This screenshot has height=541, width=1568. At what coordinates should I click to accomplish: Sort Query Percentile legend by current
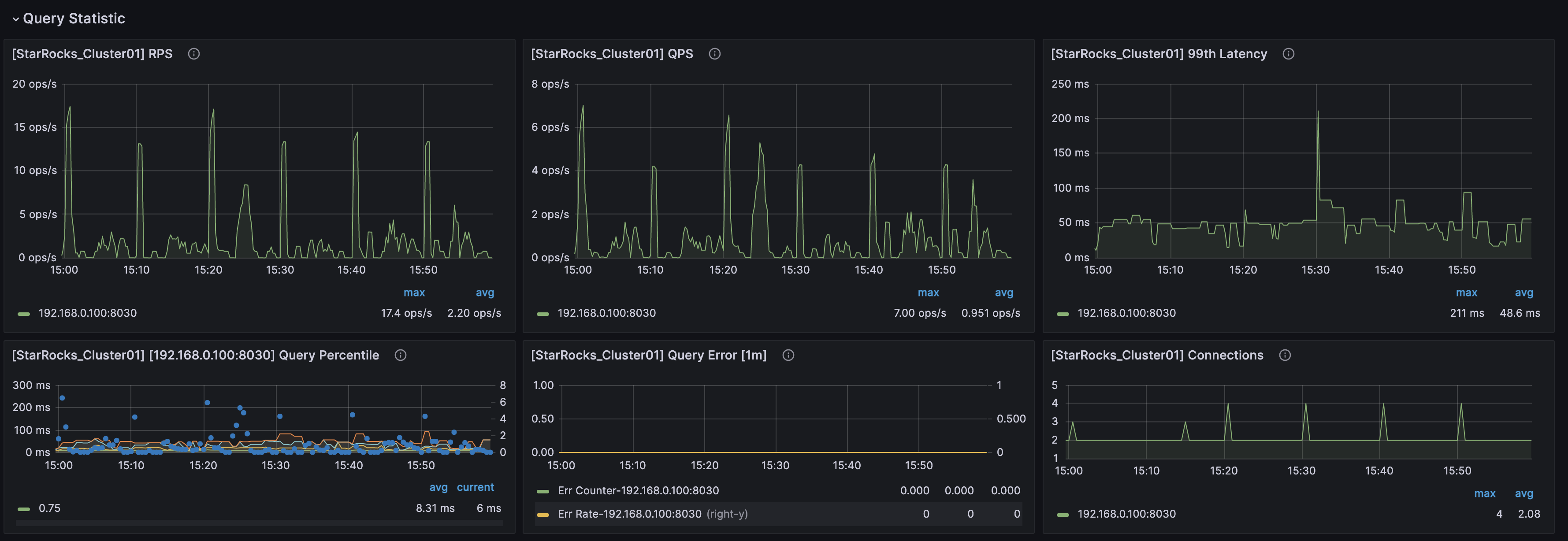tap(476, 487)
